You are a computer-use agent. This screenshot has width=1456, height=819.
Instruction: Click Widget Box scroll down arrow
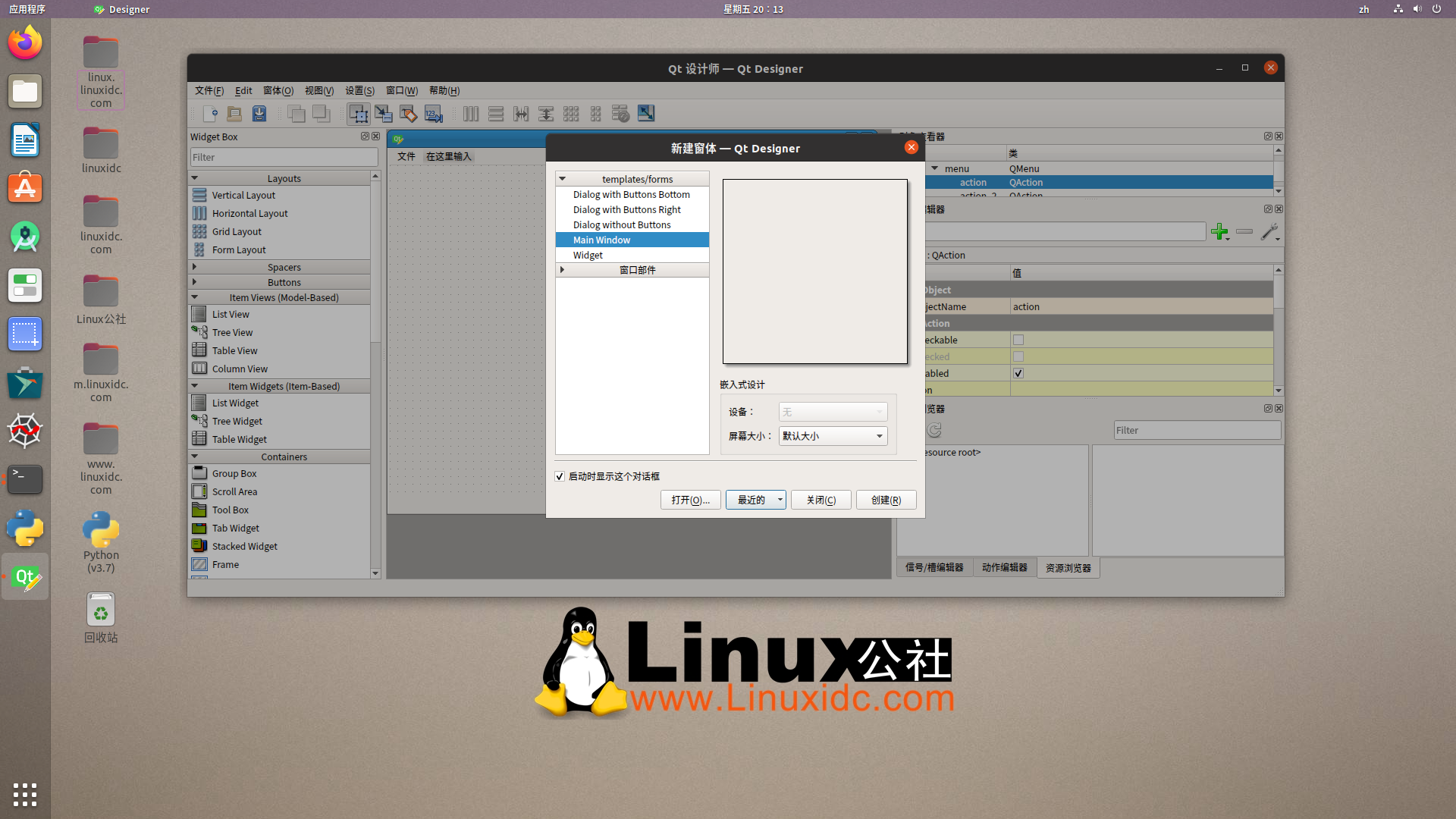375,573
